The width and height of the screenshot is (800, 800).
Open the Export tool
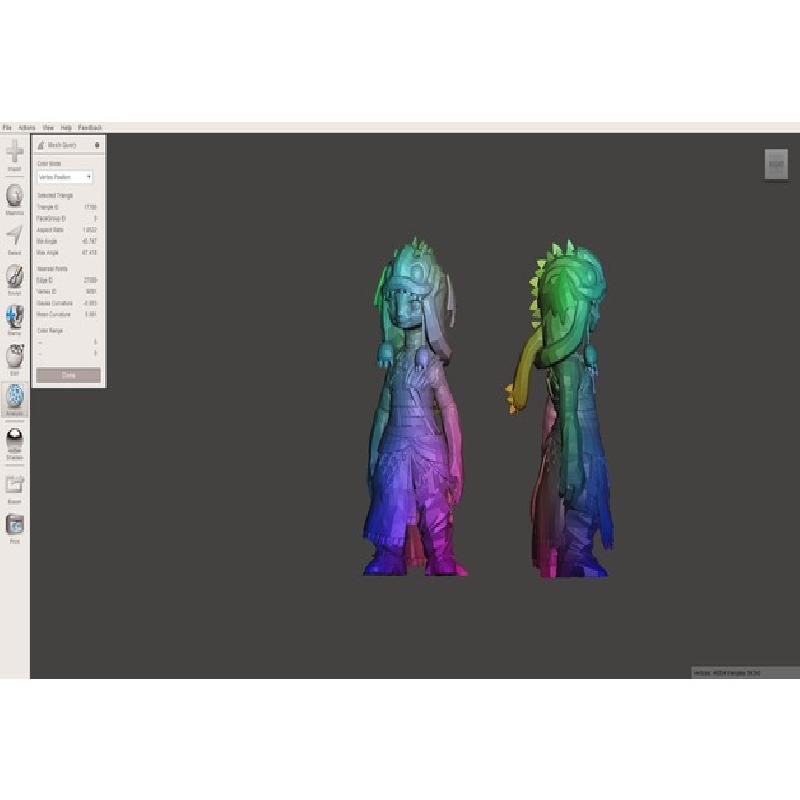(x=15, y=489)
